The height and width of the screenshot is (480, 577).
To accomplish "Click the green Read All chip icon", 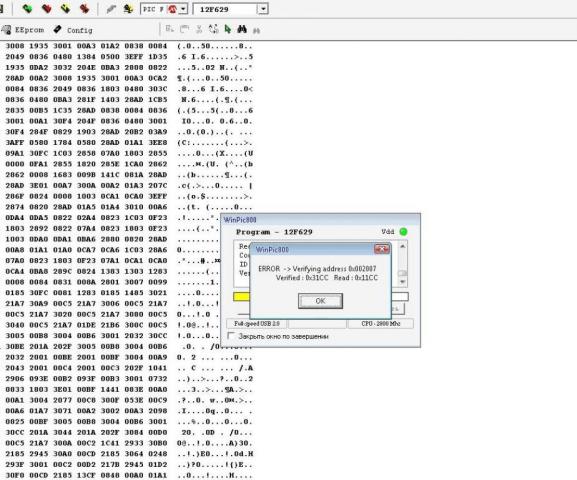I will click(28, 8).
